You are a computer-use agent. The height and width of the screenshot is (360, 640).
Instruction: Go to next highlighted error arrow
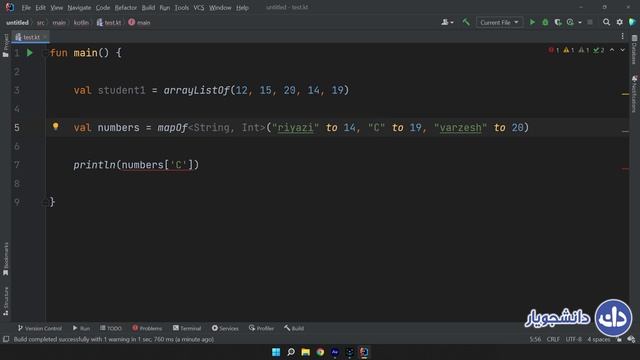(x=622, y=50)
